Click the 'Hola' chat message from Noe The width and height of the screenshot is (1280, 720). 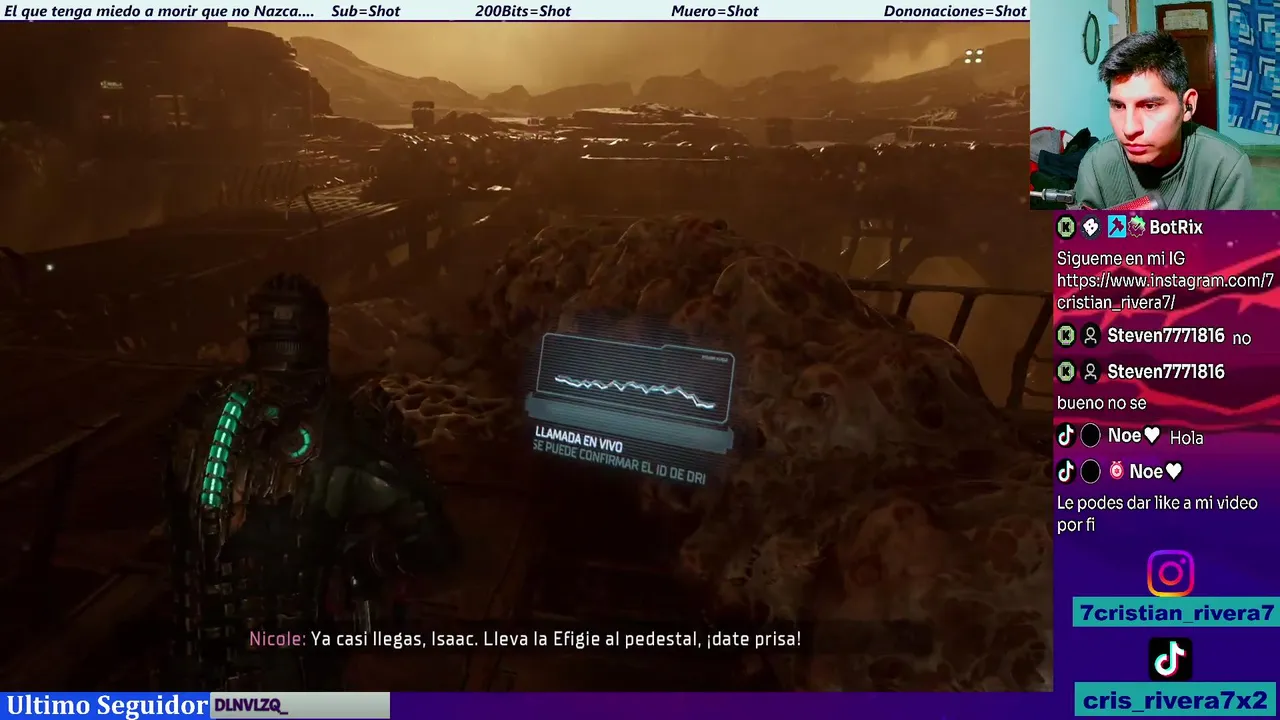point(1186,437)
